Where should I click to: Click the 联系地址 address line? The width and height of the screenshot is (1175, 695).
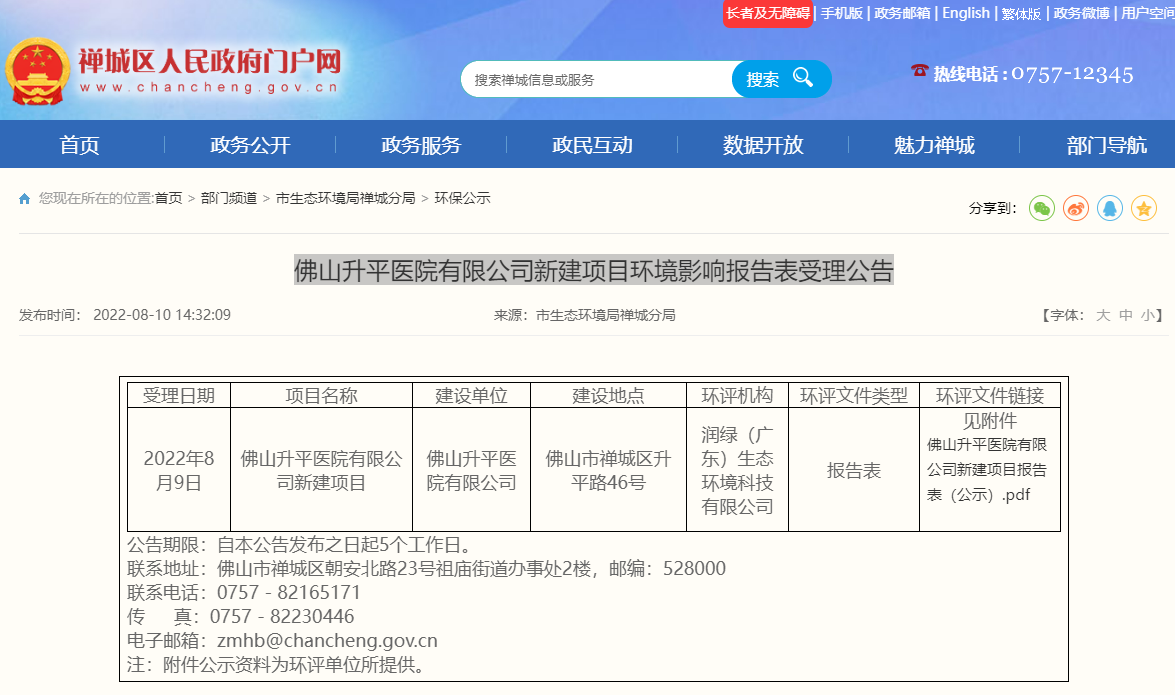point(426,568)
